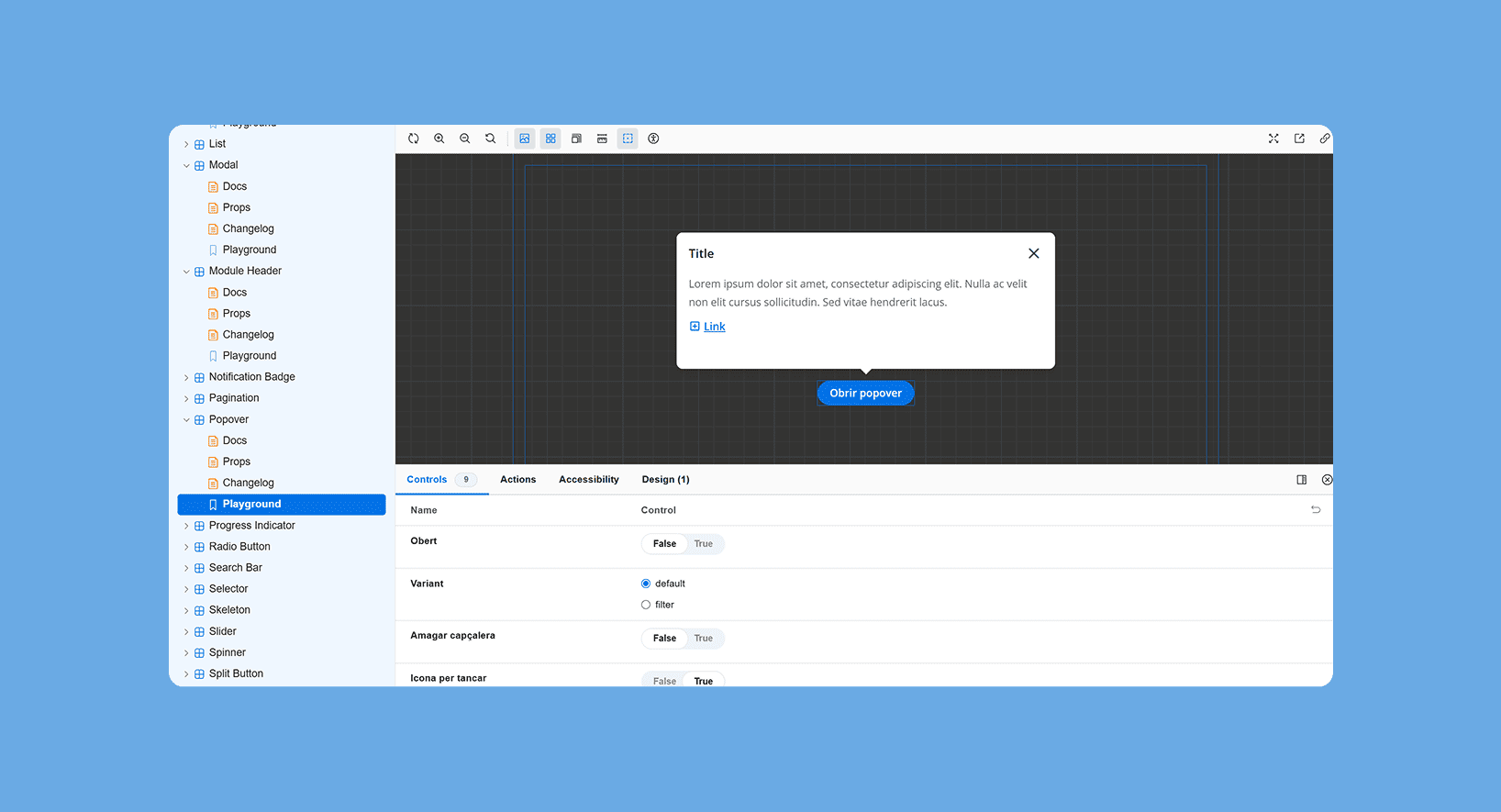The height and width of the screenshot is (812, 1501).
Task: Set Icona per tancar to True
Action: pyautogui.click(x=704, y=680)
